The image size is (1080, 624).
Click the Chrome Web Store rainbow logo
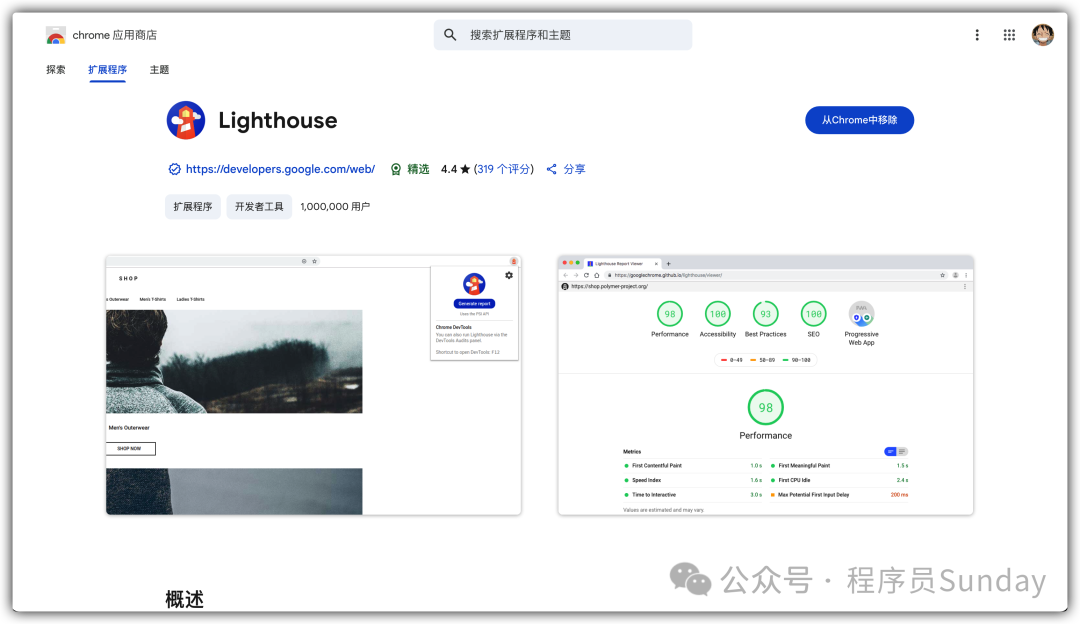[x=56, y=35]
